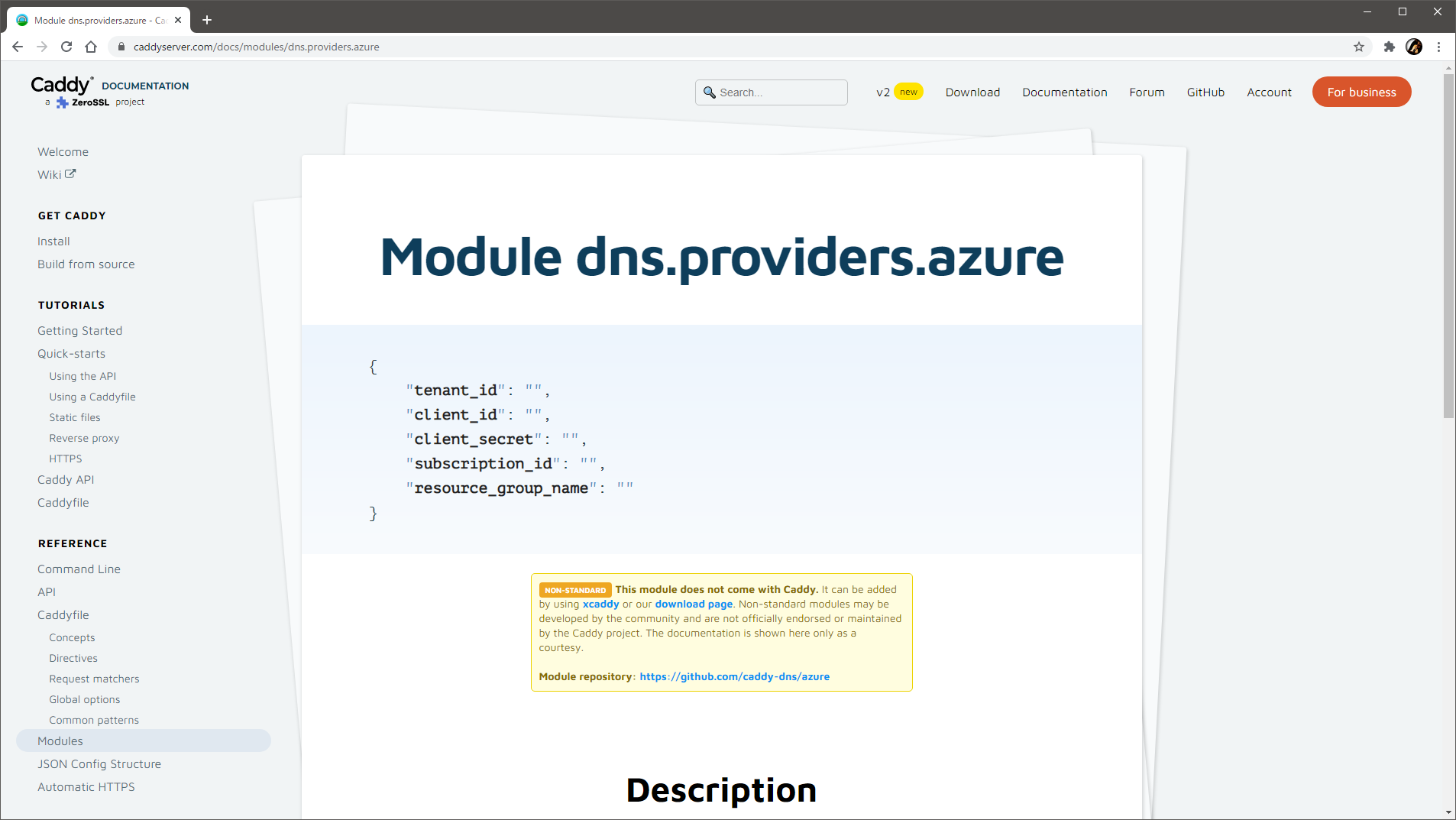Open the browser profile avatar menu
This screenshot has height=820, width=1456.
1414,47
